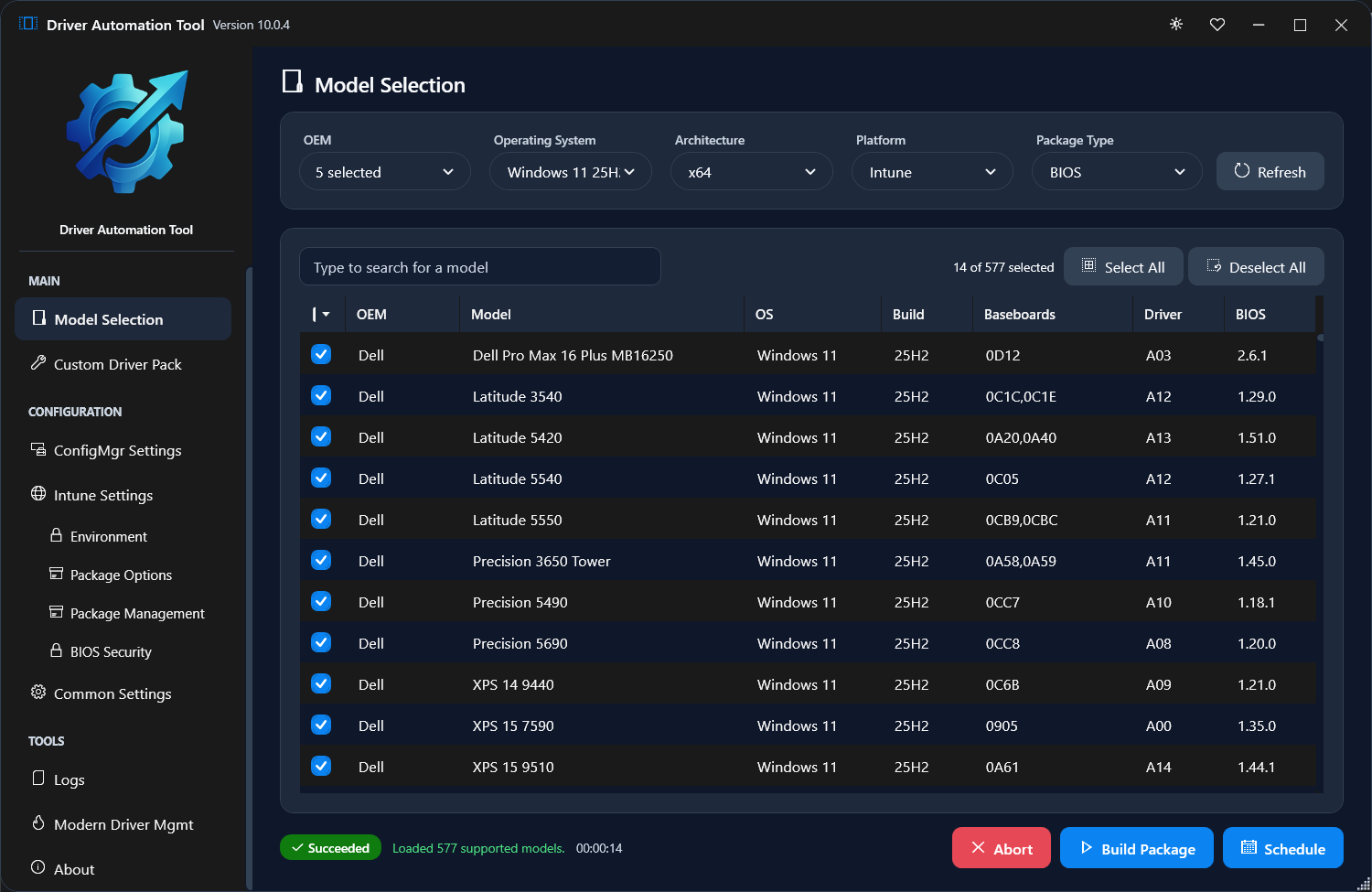1372x892 pixels.
Task: Click BIOS version 2.6.1 cell
Action: click(x=1252, y=356)
